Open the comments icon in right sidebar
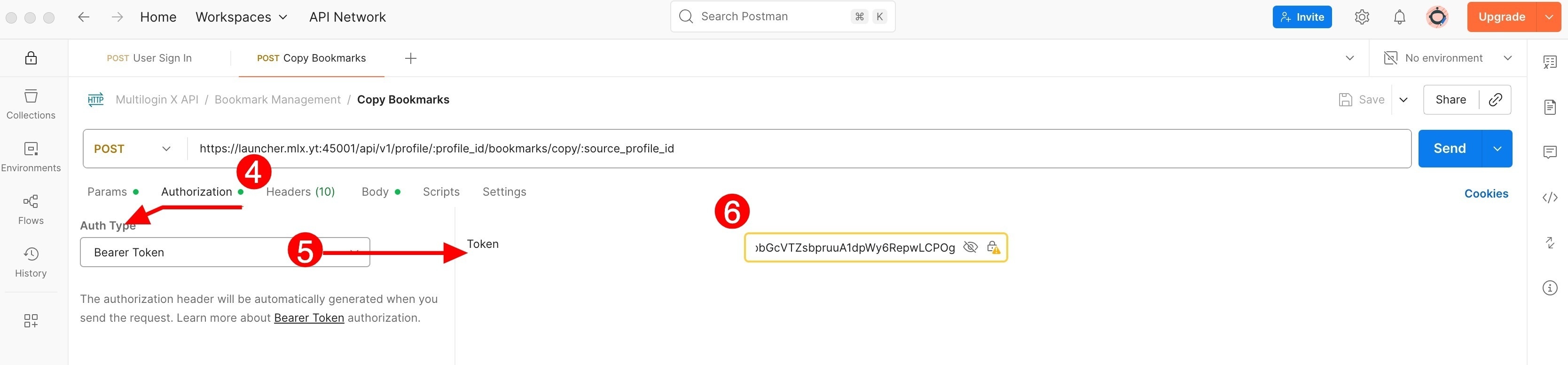1568x365 pixels. click(x=1550, y=152)
